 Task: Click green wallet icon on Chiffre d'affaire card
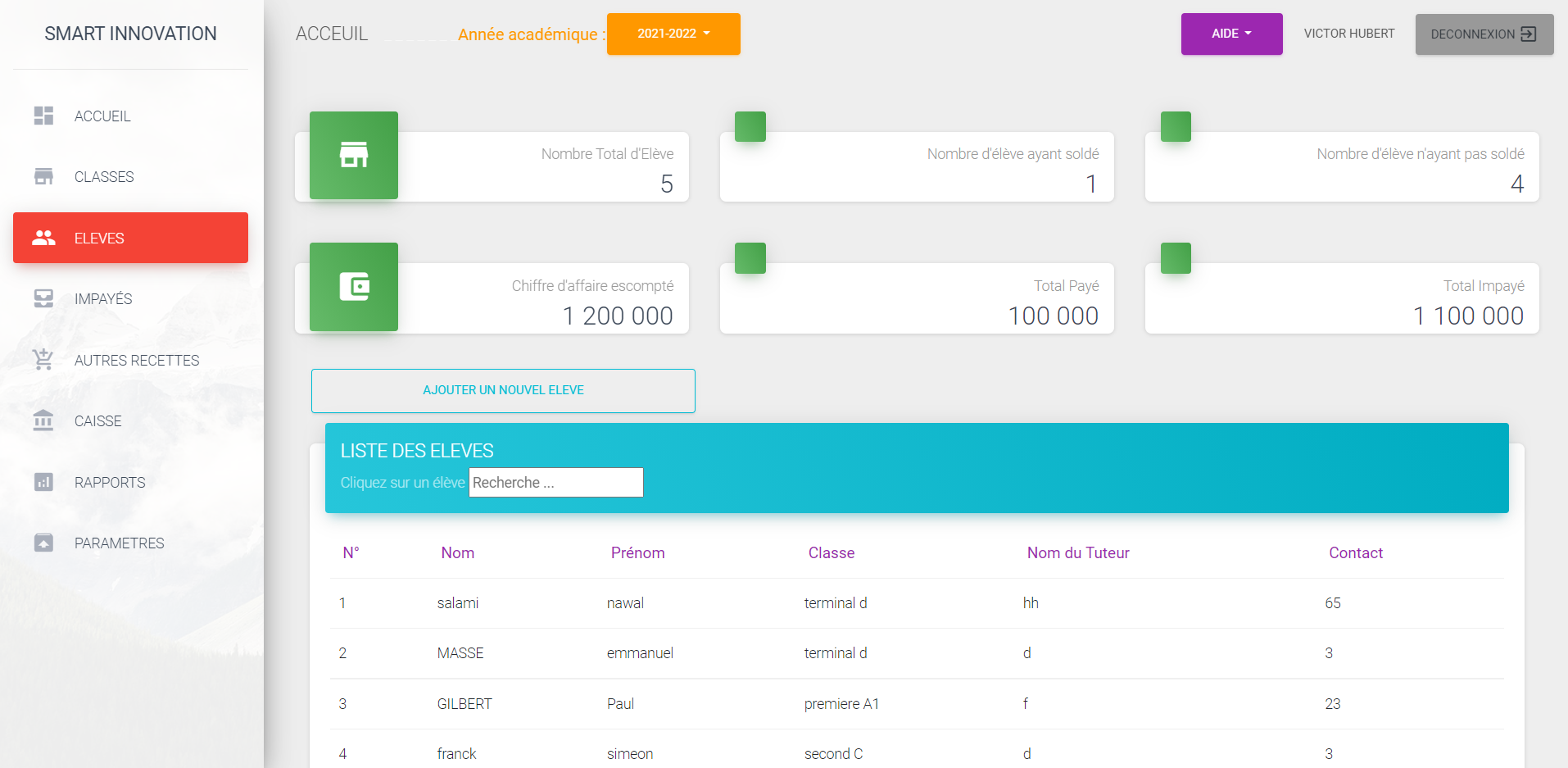point(354,287)
